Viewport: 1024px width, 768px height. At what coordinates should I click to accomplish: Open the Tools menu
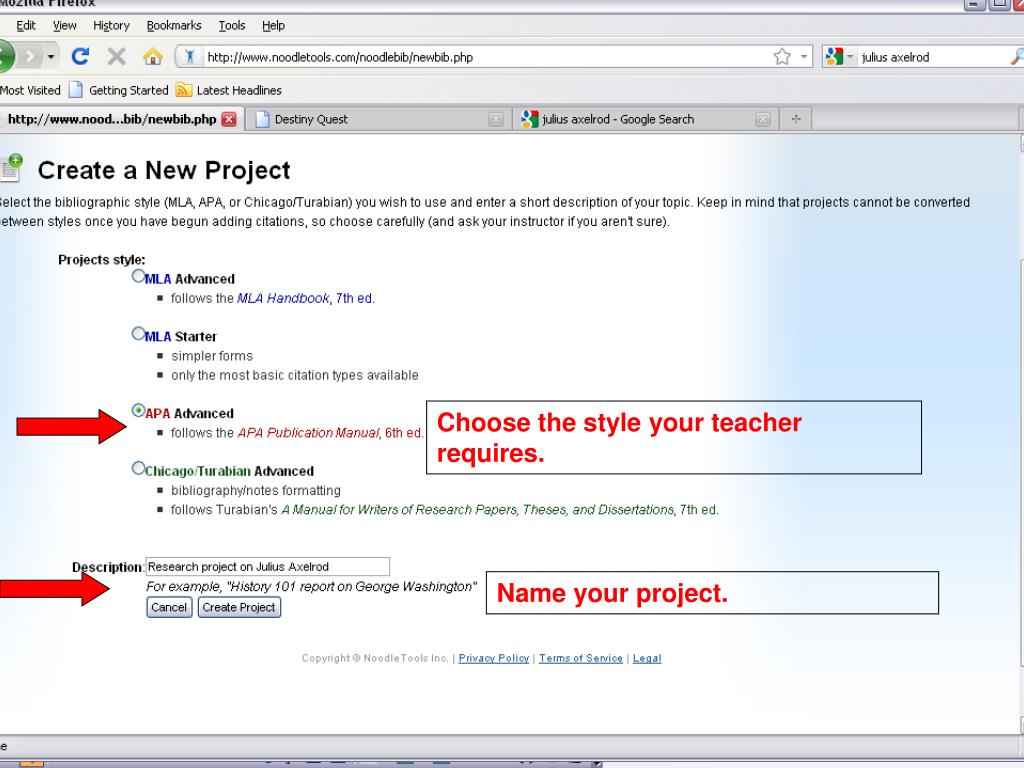click(232, 25)
